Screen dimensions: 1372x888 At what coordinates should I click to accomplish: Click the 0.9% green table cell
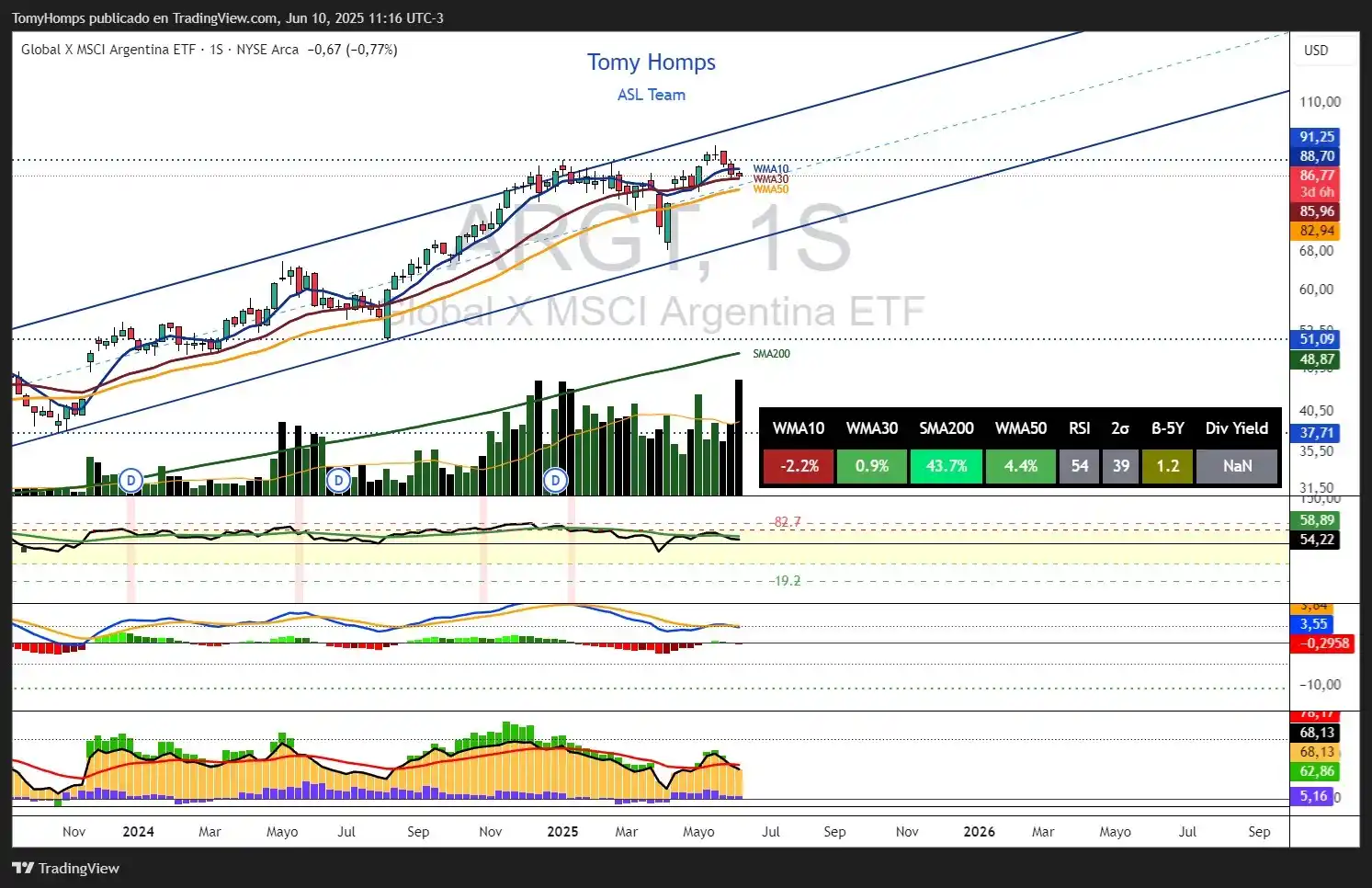click(x=872, y=466)
